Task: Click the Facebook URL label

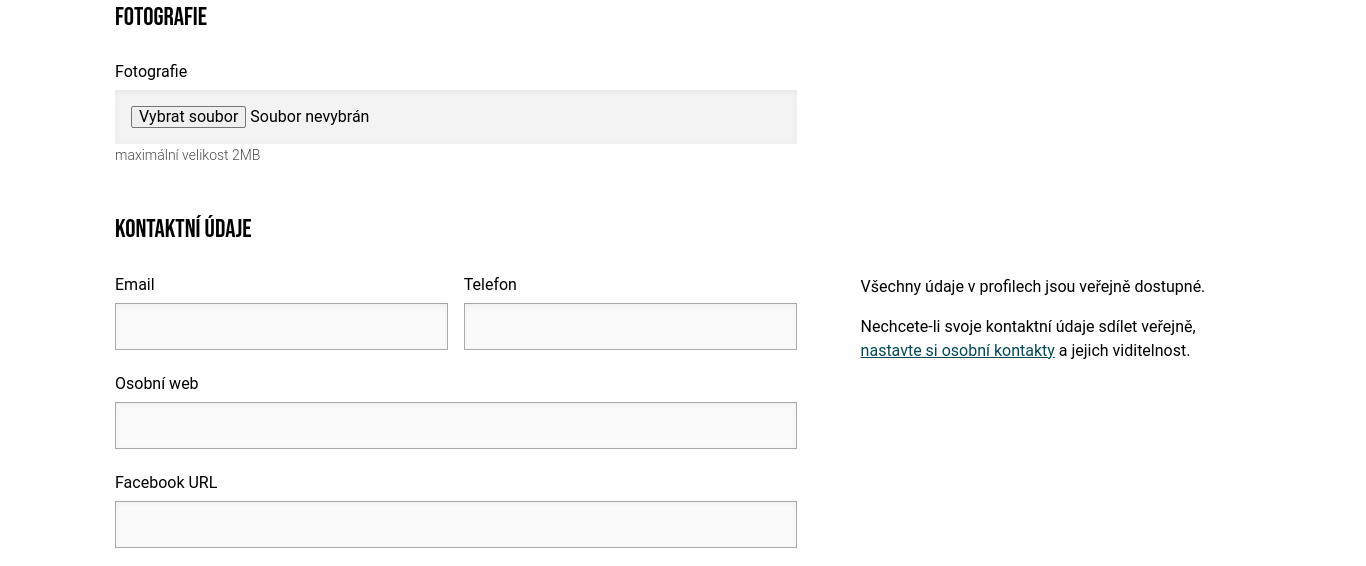Action: 166,483
